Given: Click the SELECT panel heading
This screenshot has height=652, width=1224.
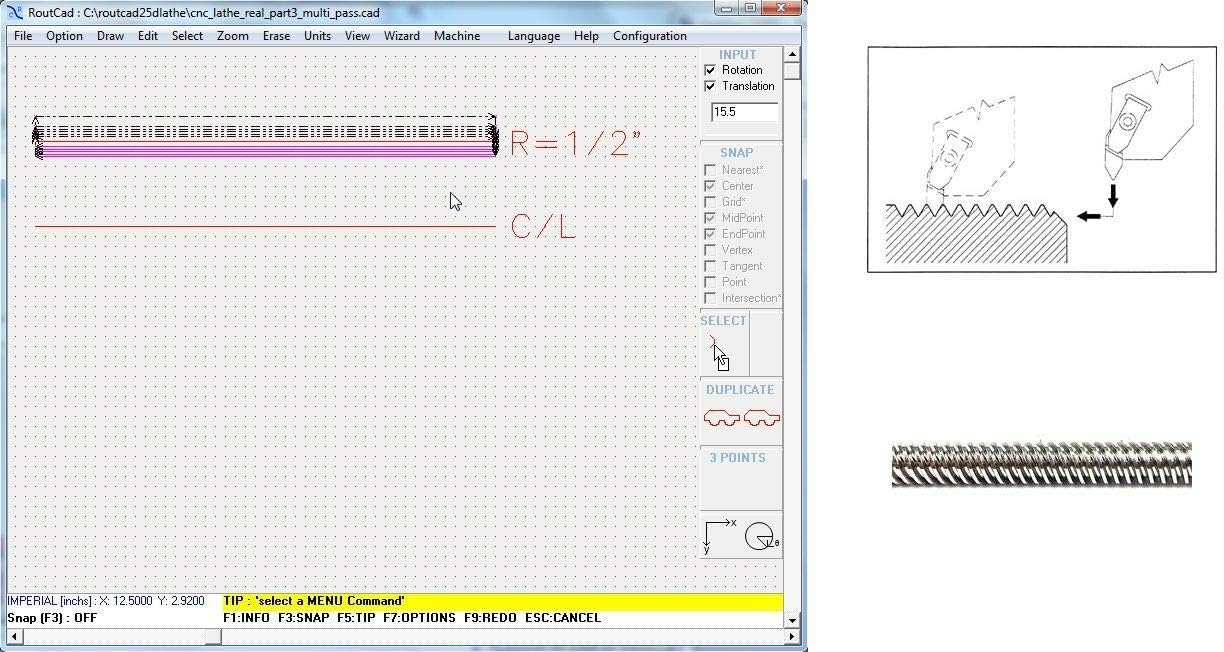Looking at the screenshot, I should (x=723, y=321).
